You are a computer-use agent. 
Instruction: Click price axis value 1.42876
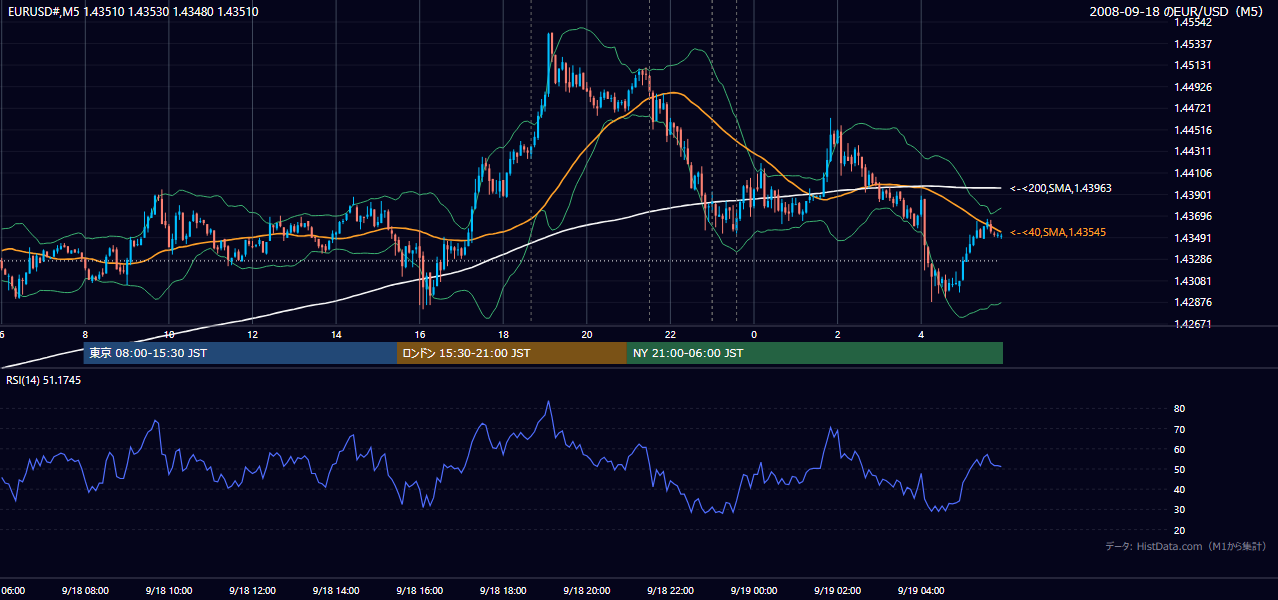pos(1194,302)
